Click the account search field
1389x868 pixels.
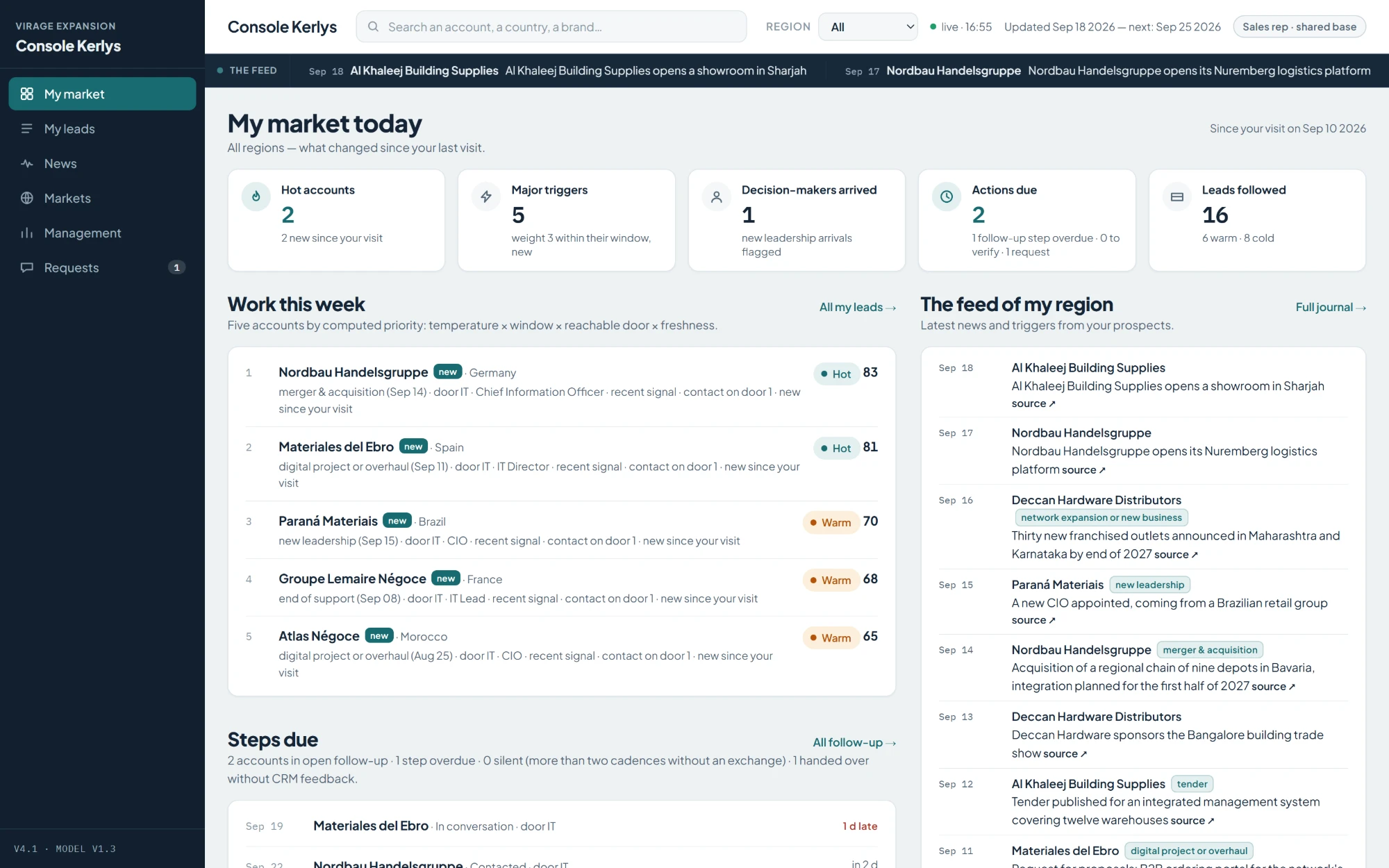click(x=551, y=27)
